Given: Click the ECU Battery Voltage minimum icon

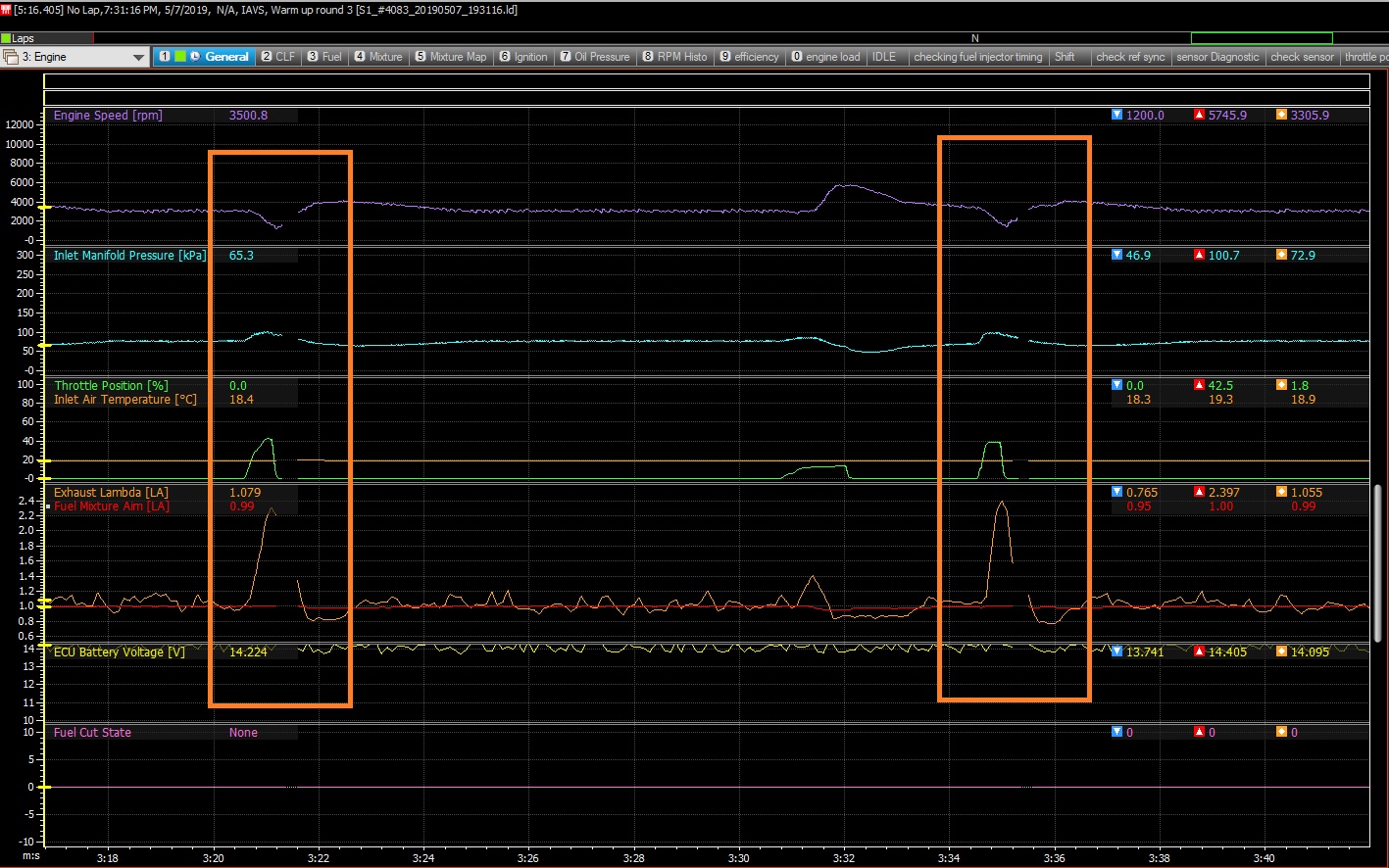Looking at the screenshot, I should 1116,651.
